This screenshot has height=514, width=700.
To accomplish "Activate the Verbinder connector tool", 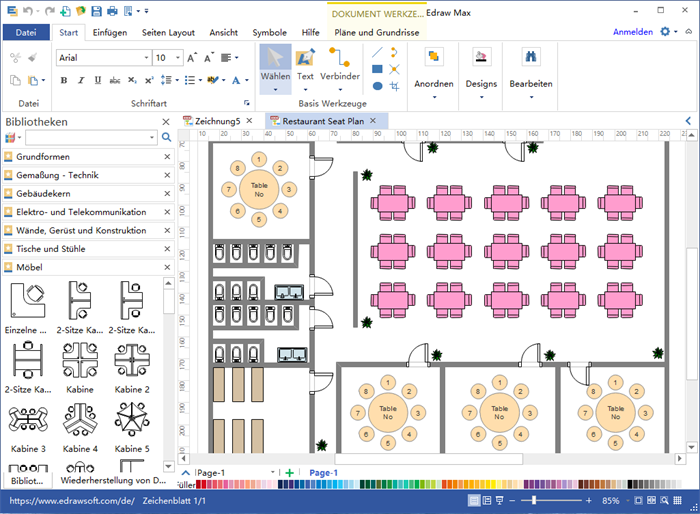I will [x=340, y=59].
